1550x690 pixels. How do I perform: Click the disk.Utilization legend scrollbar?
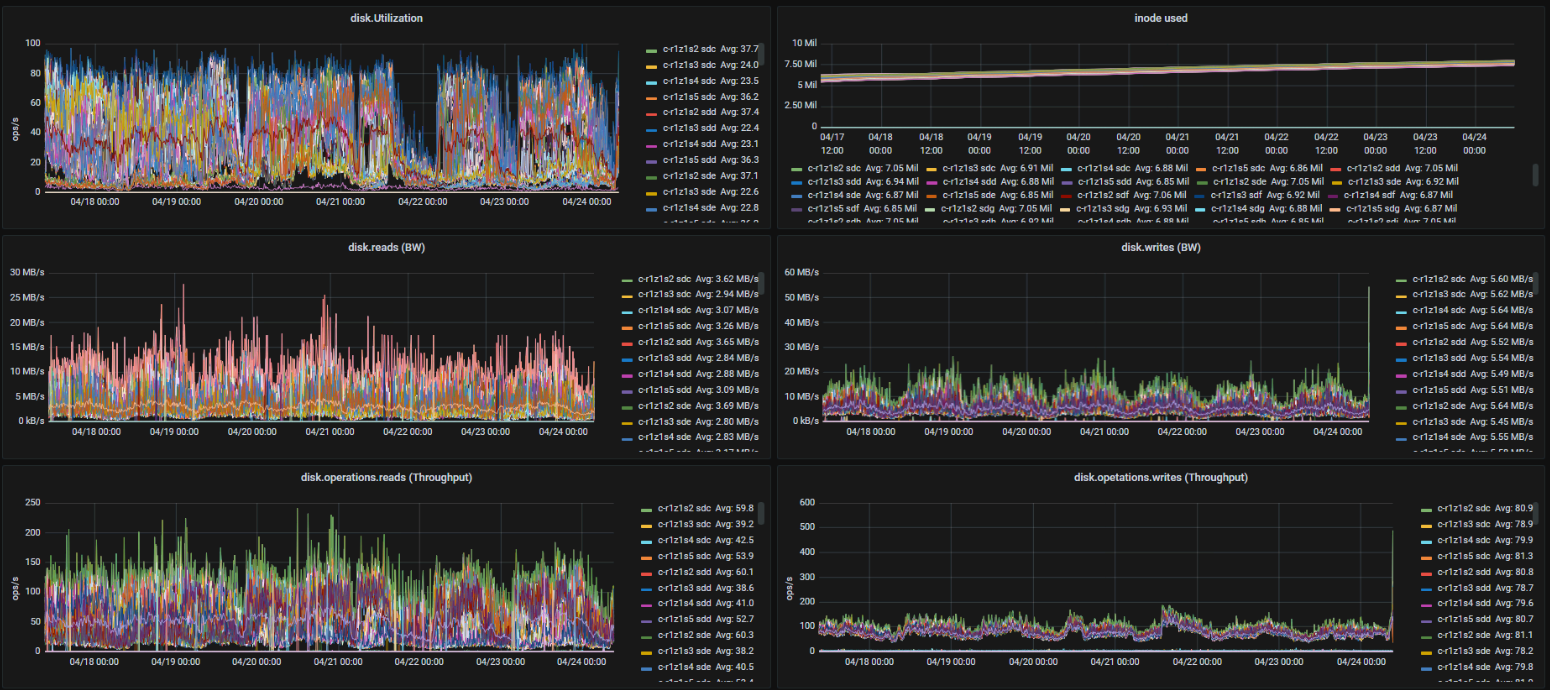click(758, 55)
